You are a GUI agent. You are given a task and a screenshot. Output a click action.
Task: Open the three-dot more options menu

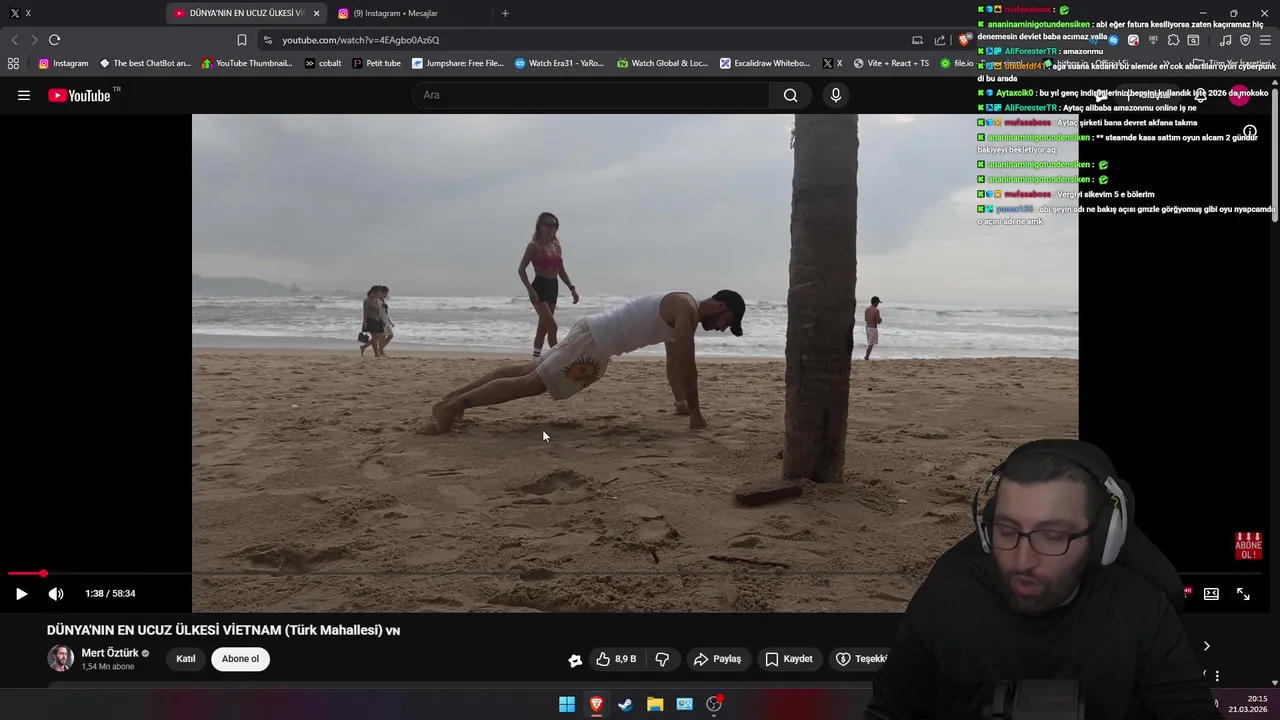click(1217, 676)
